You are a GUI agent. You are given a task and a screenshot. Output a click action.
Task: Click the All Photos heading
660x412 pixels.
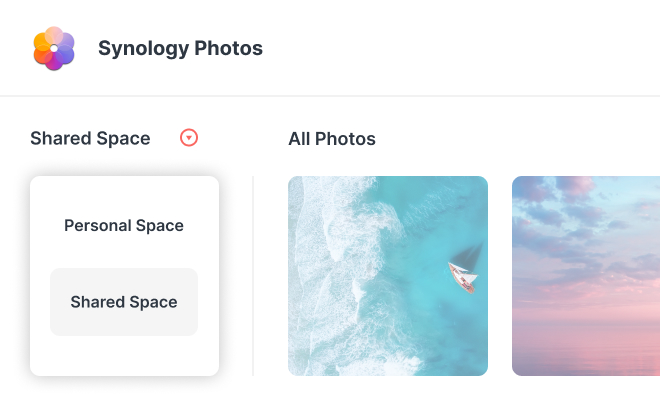(x=332, y=139)
